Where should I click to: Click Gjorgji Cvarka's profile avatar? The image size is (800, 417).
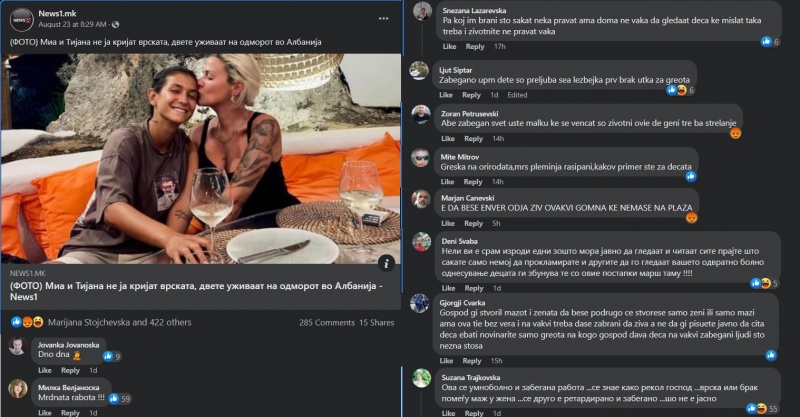[420, 303]
